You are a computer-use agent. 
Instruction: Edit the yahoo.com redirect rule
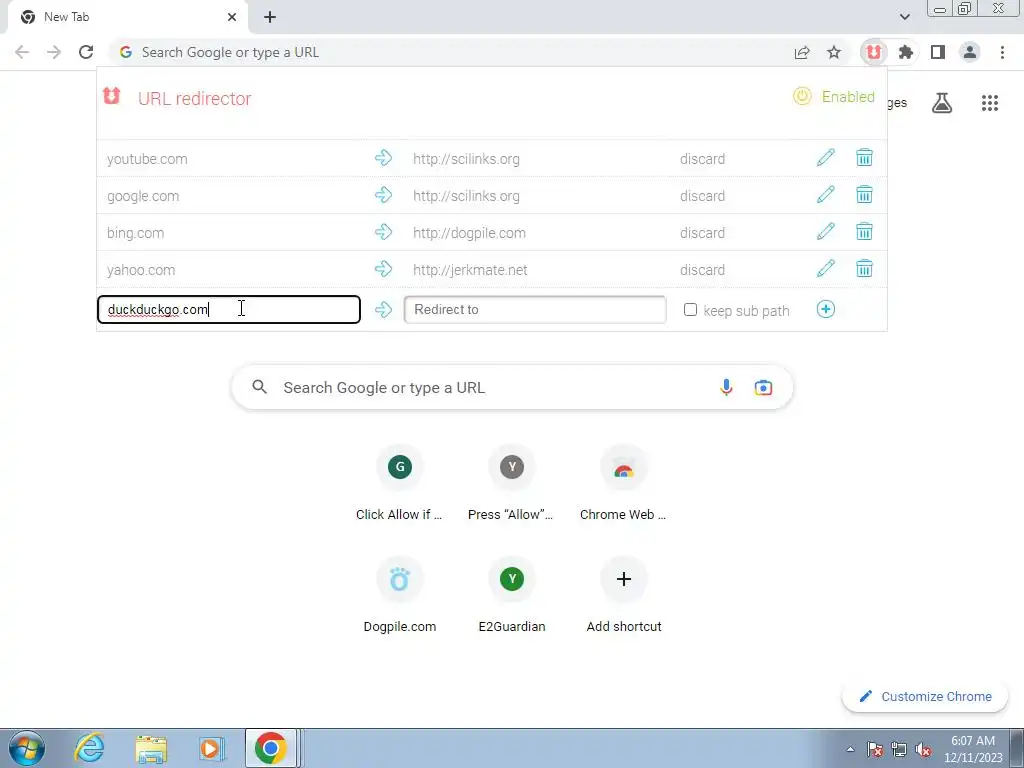825,268
